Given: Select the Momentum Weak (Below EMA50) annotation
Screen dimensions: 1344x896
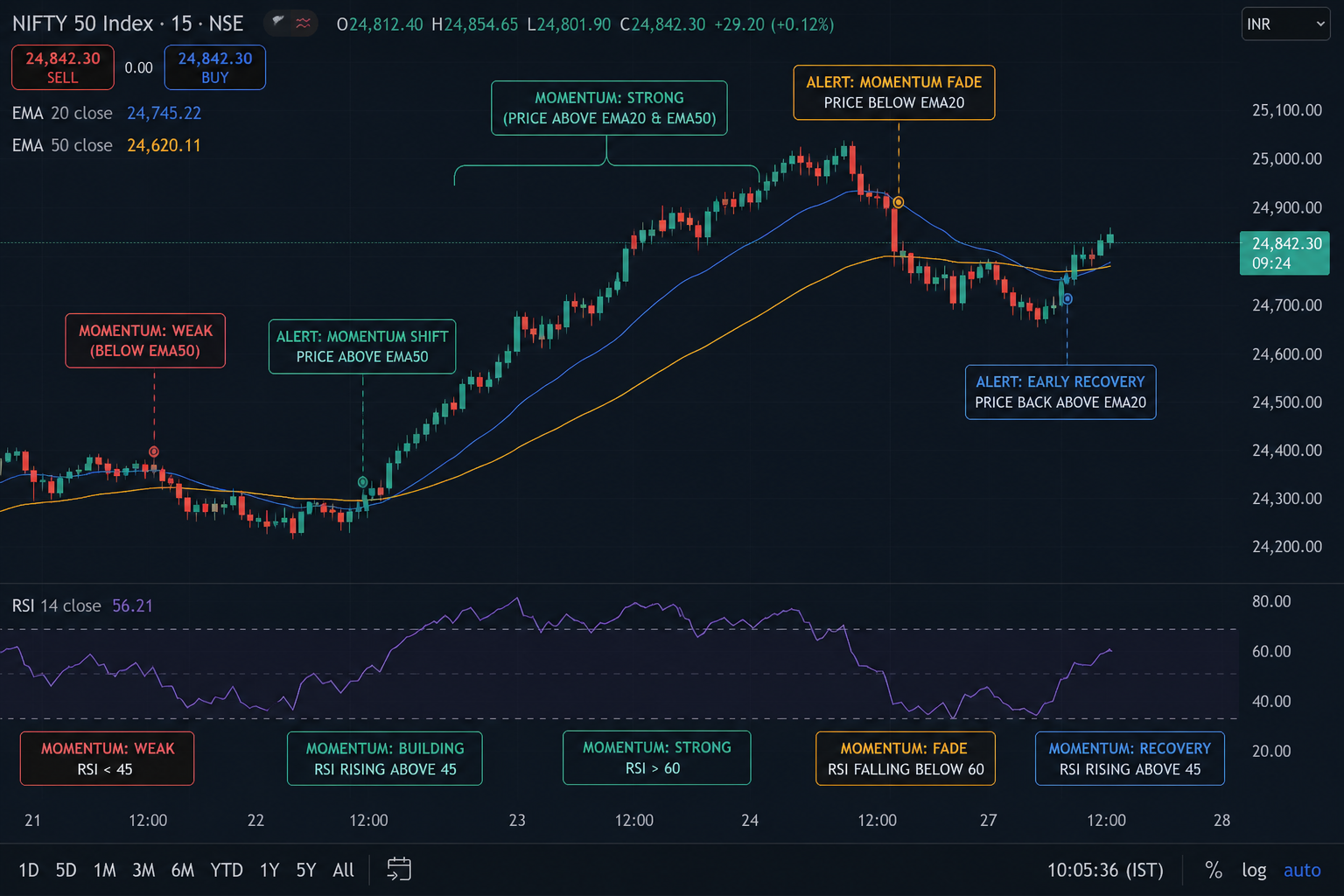Looking at the screenshot, I should (x=145, y=341).
